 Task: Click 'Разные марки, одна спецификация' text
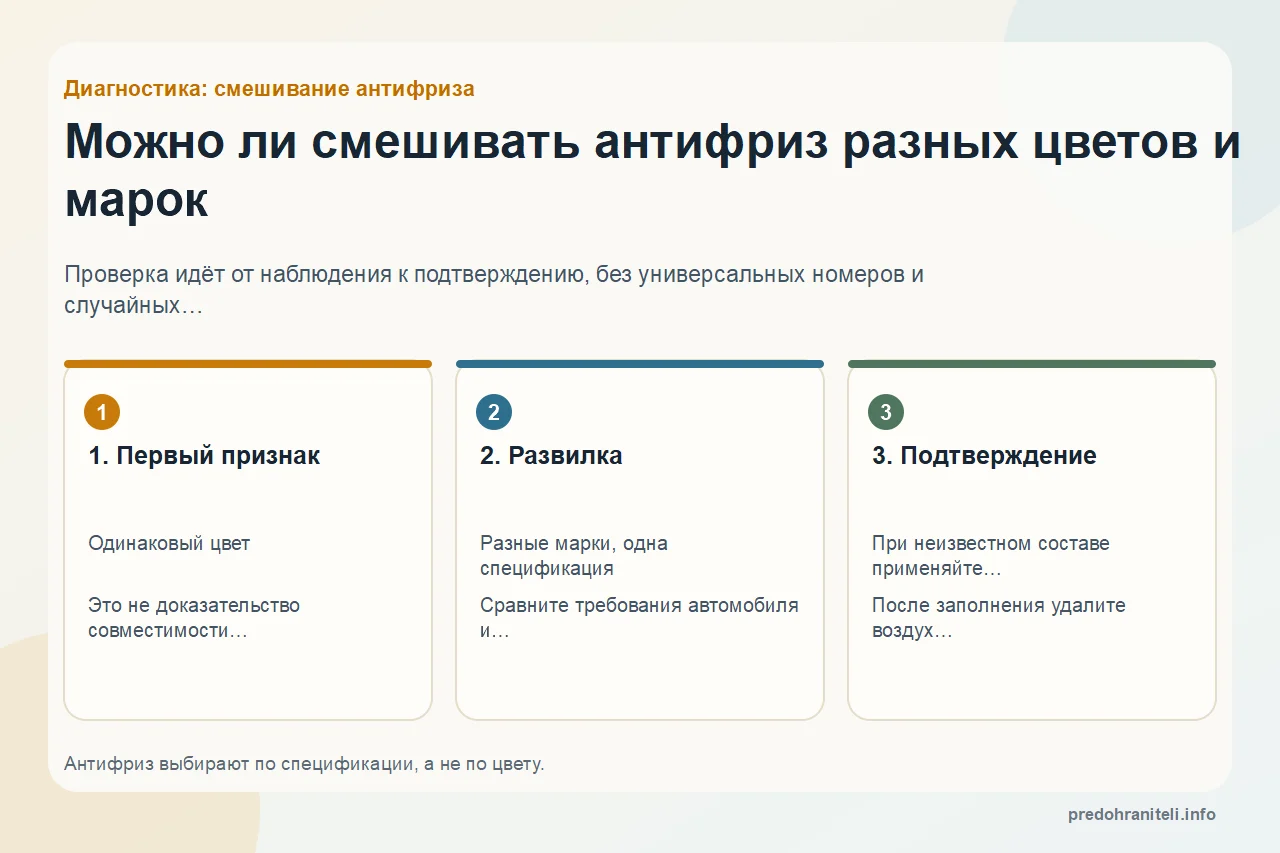click(574, 556)
